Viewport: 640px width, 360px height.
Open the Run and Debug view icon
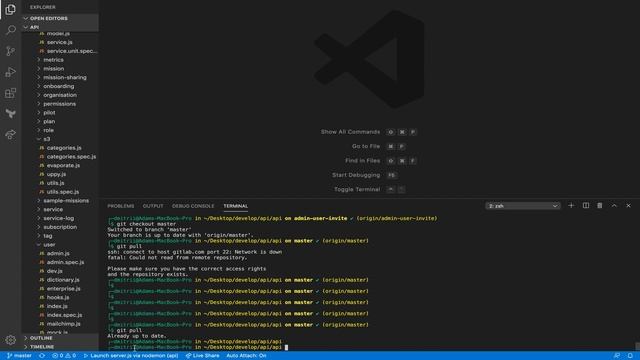click(11, 72)
